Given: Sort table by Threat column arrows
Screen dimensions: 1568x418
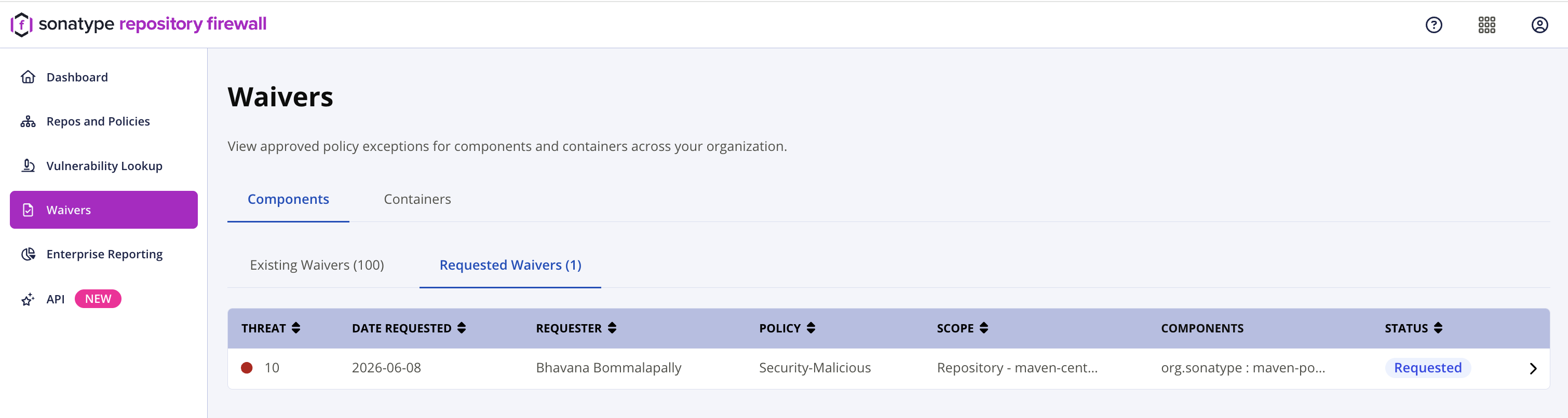Looking at the screenshot, I should coord(296,328).
